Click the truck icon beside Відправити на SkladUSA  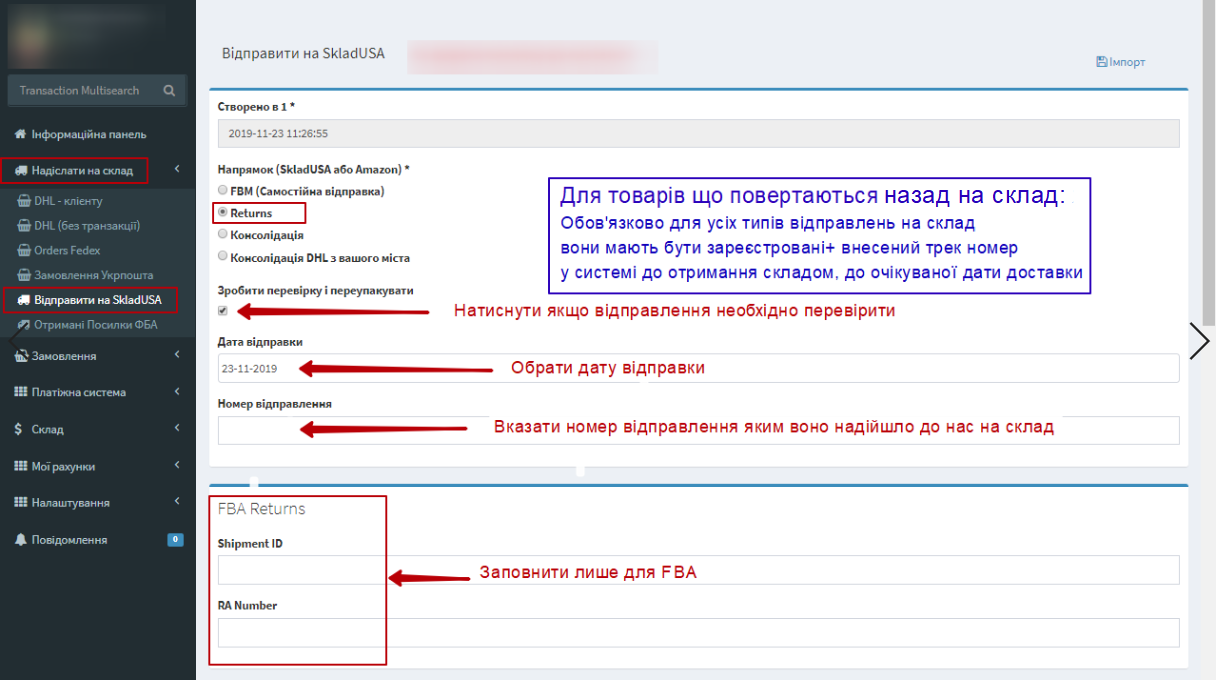pos(25,300)
